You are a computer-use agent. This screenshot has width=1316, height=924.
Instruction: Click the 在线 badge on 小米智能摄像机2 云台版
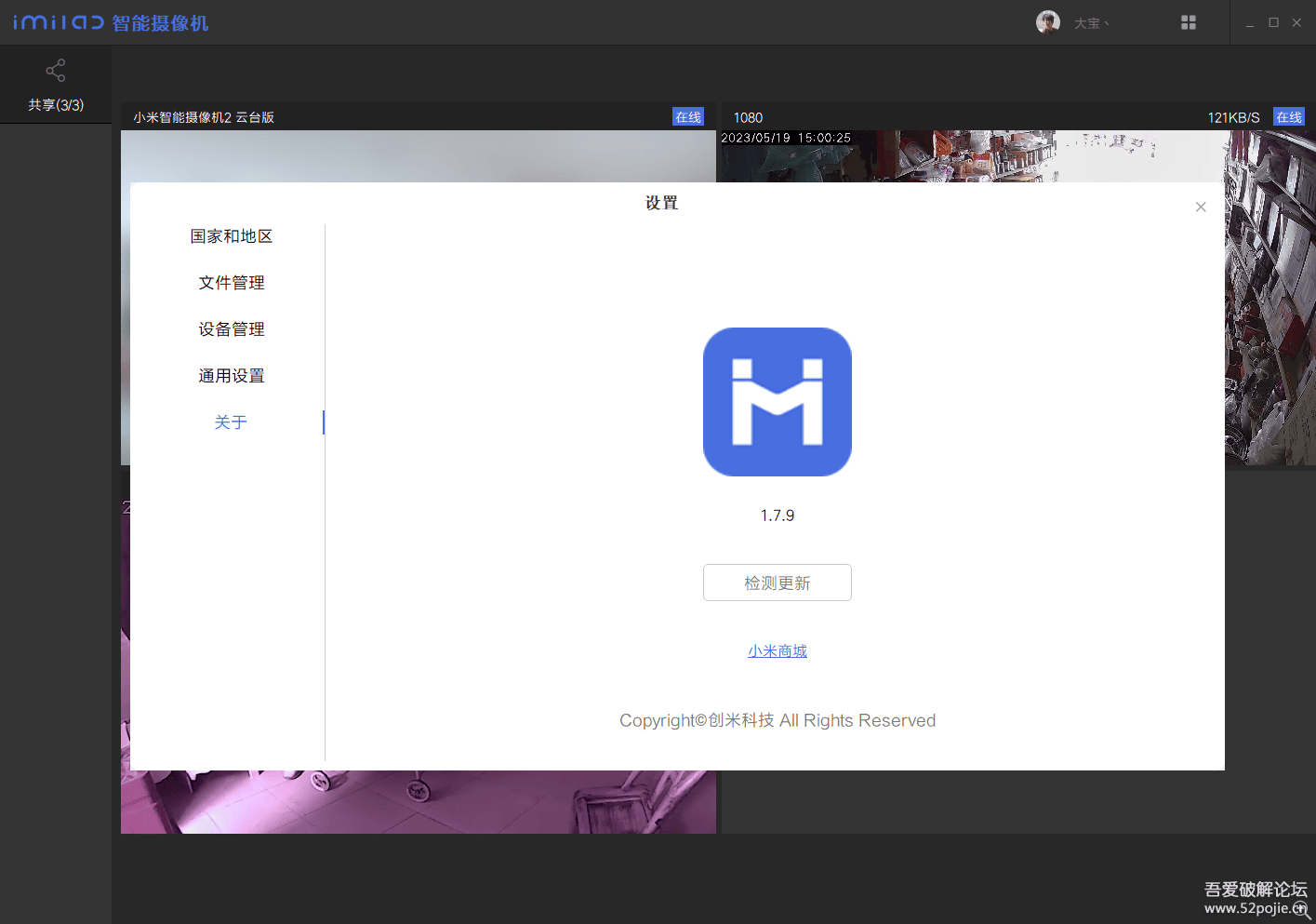(688, 116)
